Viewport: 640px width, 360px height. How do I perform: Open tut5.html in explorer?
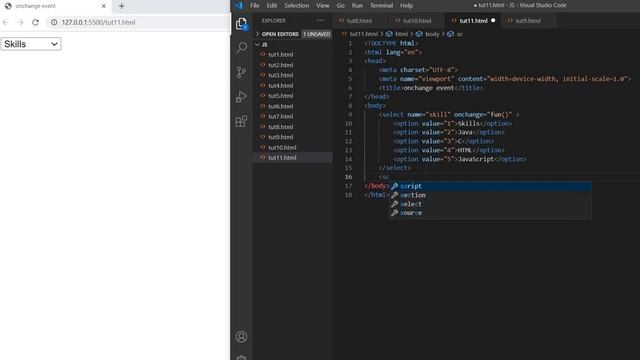click(293, 96)
